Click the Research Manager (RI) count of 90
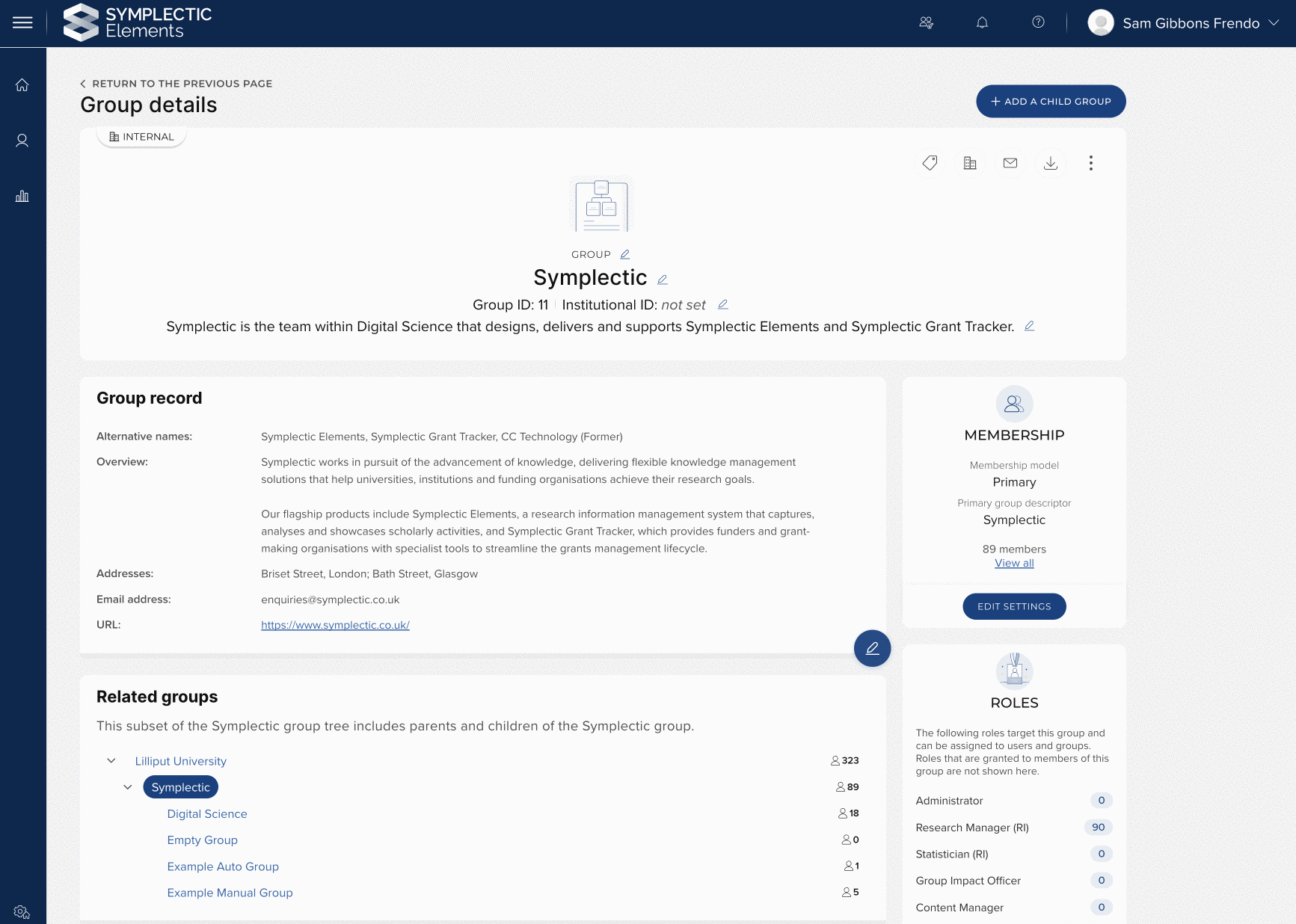The image size is (1296, 924). coord(1099,827)
